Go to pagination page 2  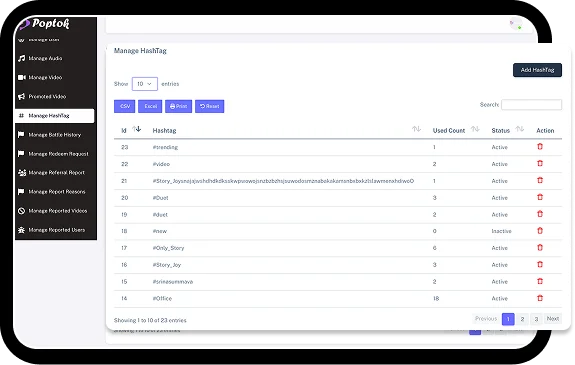pyautogui.click(x=522, y=319)
